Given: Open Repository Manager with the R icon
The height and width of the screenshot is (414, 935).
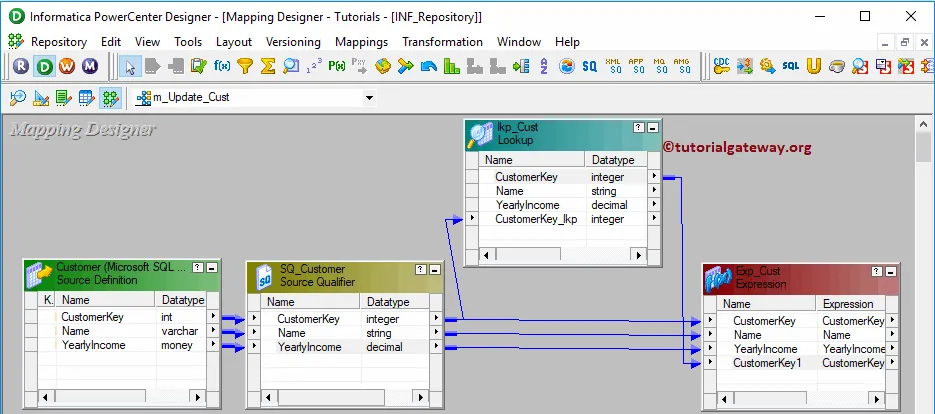Looking at the screenshot, I should (x=22, y=67).
